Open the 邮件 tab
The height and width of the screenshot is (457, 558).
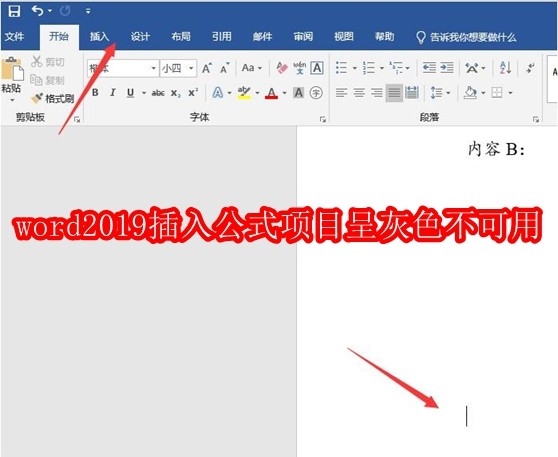262,36
